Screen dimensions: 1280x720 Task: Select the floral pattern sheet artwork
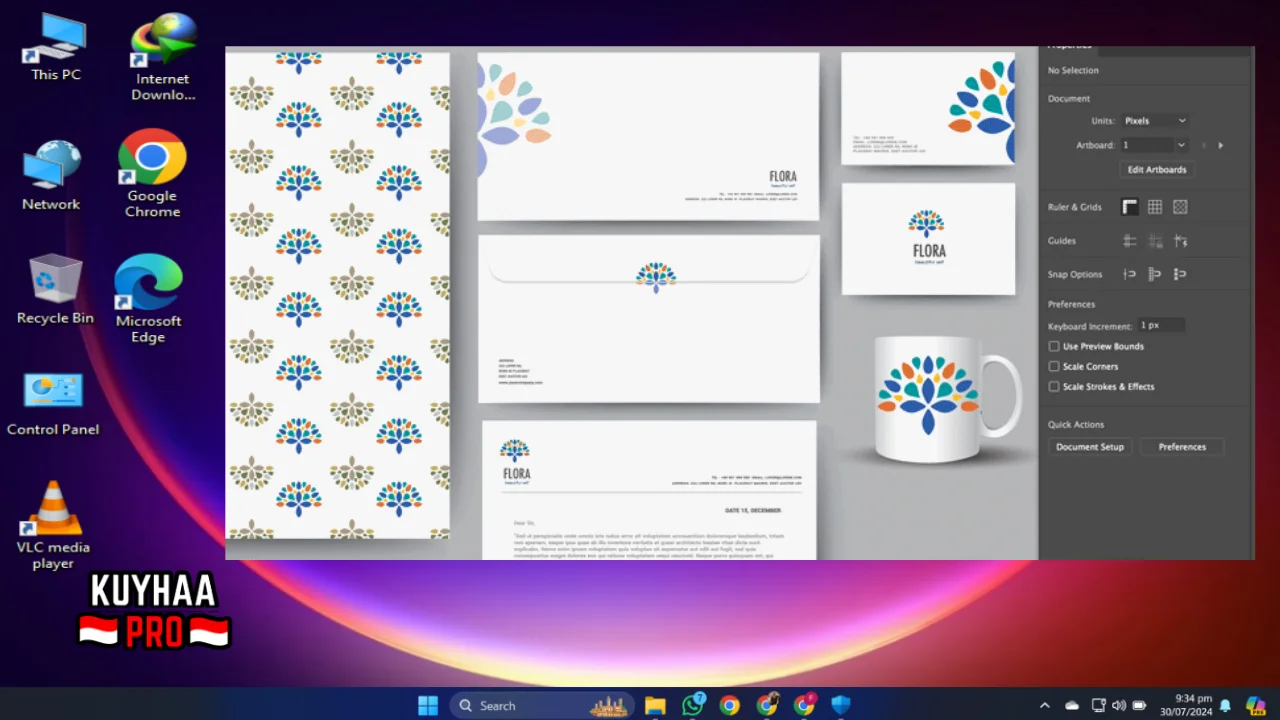click(337, 295)
